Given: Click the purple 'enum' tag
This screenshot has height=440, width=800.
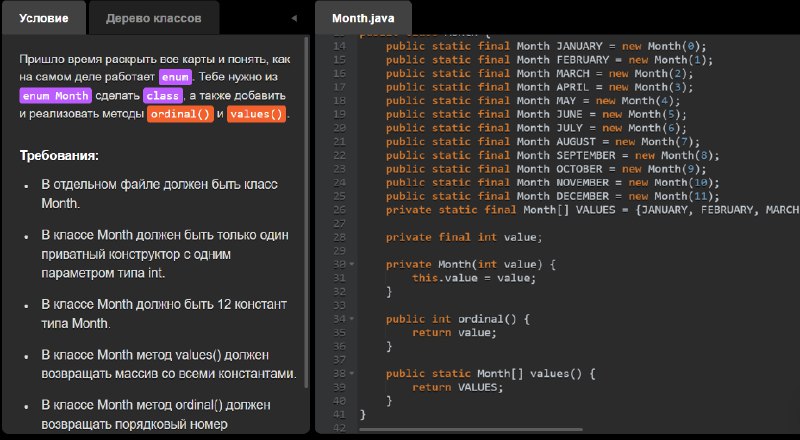Looking at the screenshot, I should pos(176,78).
